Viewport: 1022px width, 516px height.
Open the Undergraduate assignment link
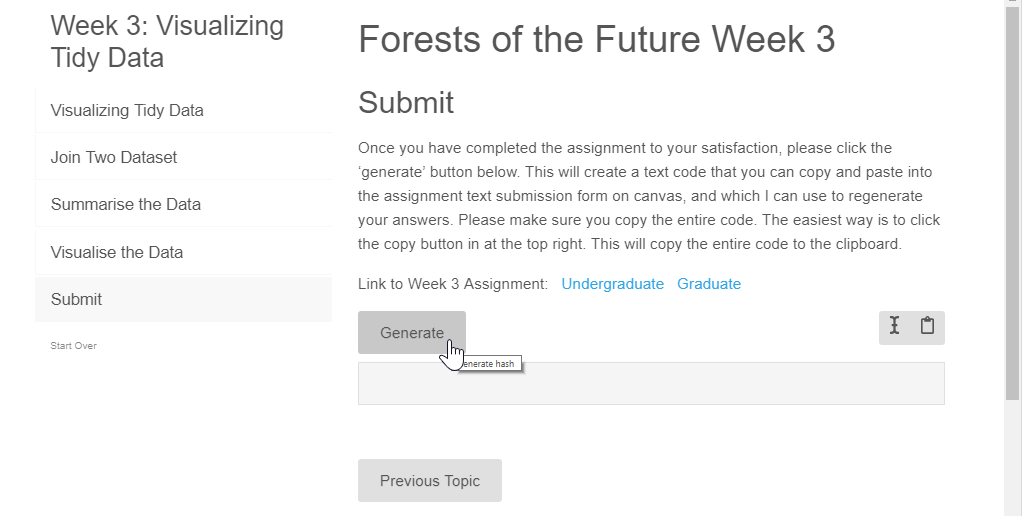(x=612, y=284)
